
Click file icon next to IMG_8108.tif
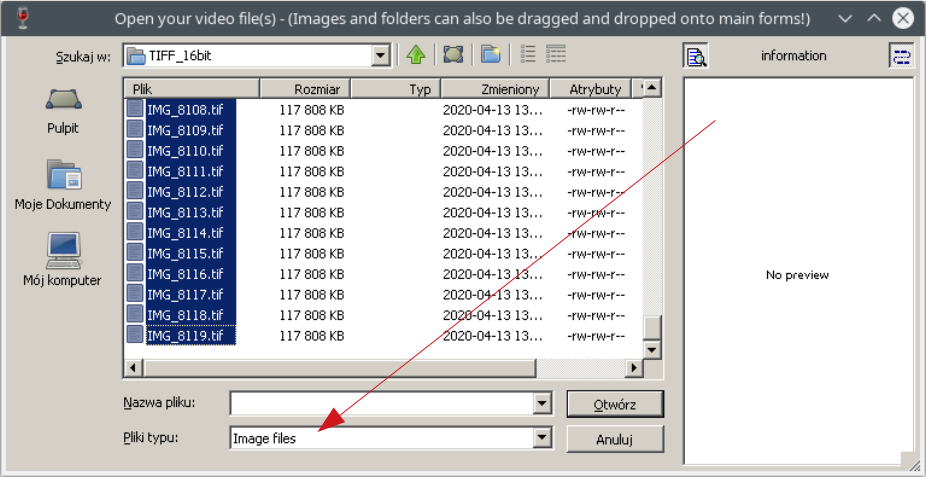point(135,109)
